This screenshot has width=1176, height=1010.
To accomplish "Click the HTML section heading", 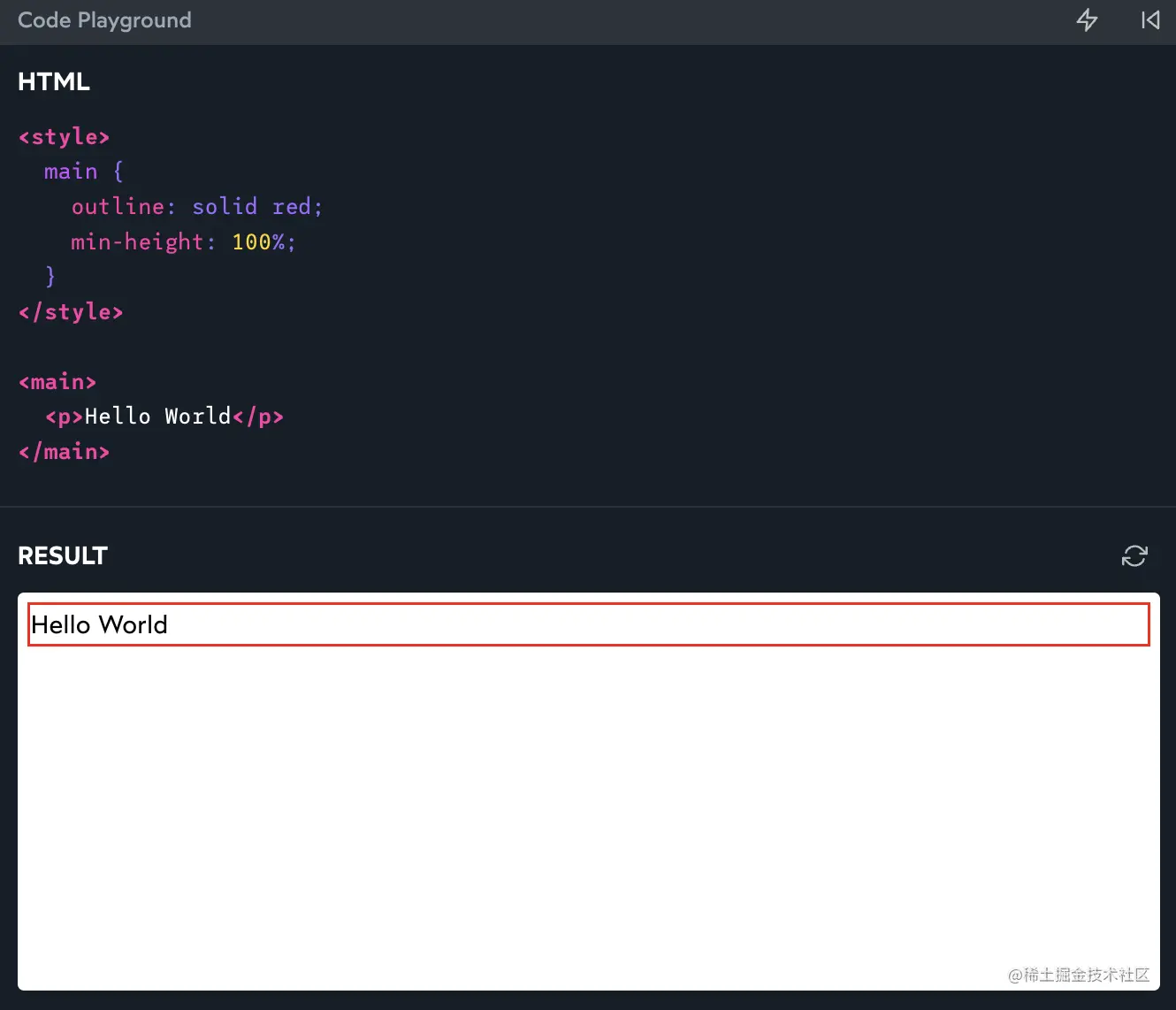I will [54, 81].
